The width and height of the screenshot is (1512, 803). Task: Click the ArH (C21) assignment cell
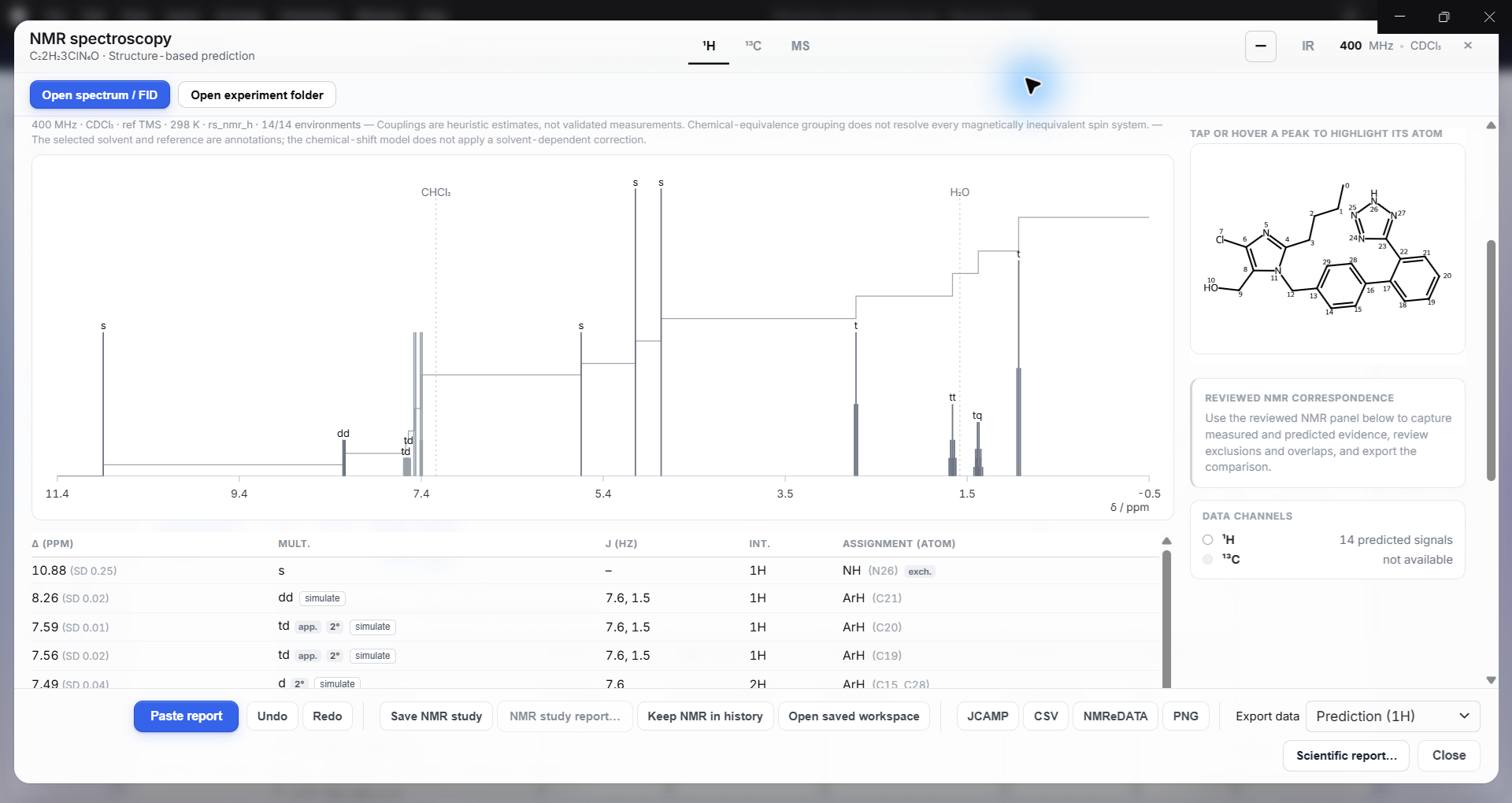pos(872,598)
